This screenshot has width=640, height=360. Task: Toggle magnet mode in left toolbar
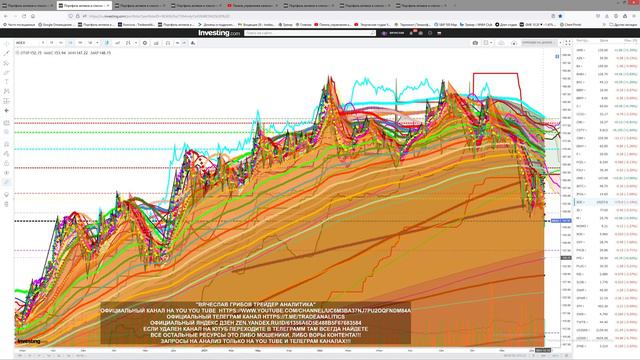tap(7, 144)
